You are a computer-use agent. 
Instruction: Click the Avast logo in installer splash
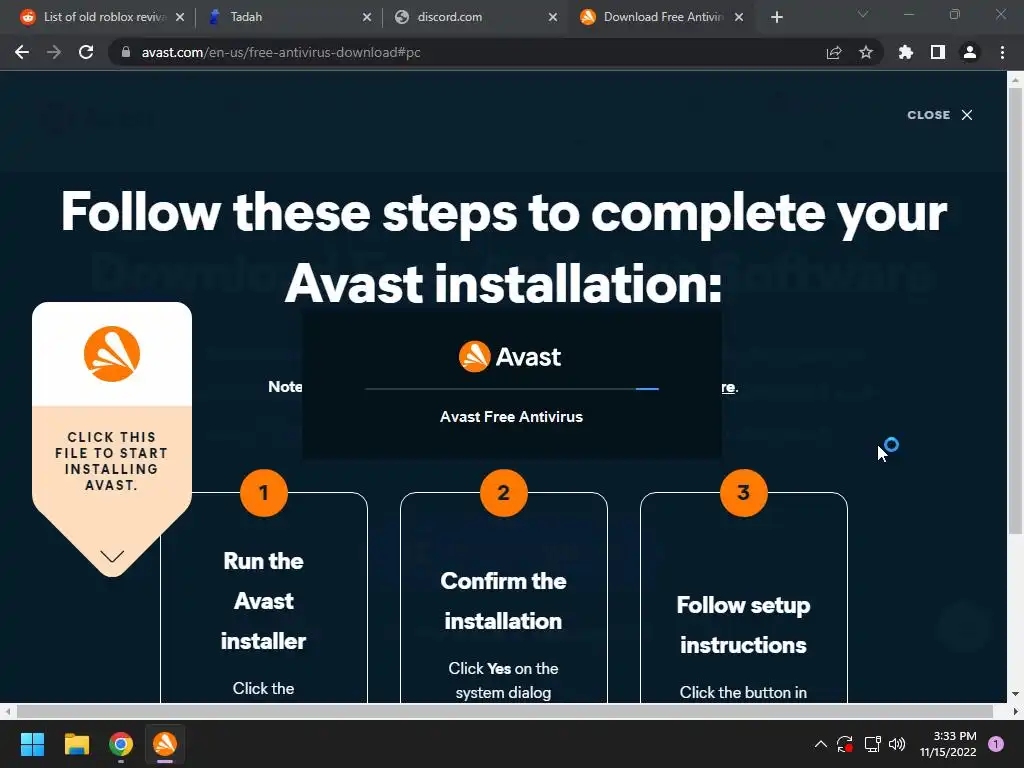pos(510,357)
